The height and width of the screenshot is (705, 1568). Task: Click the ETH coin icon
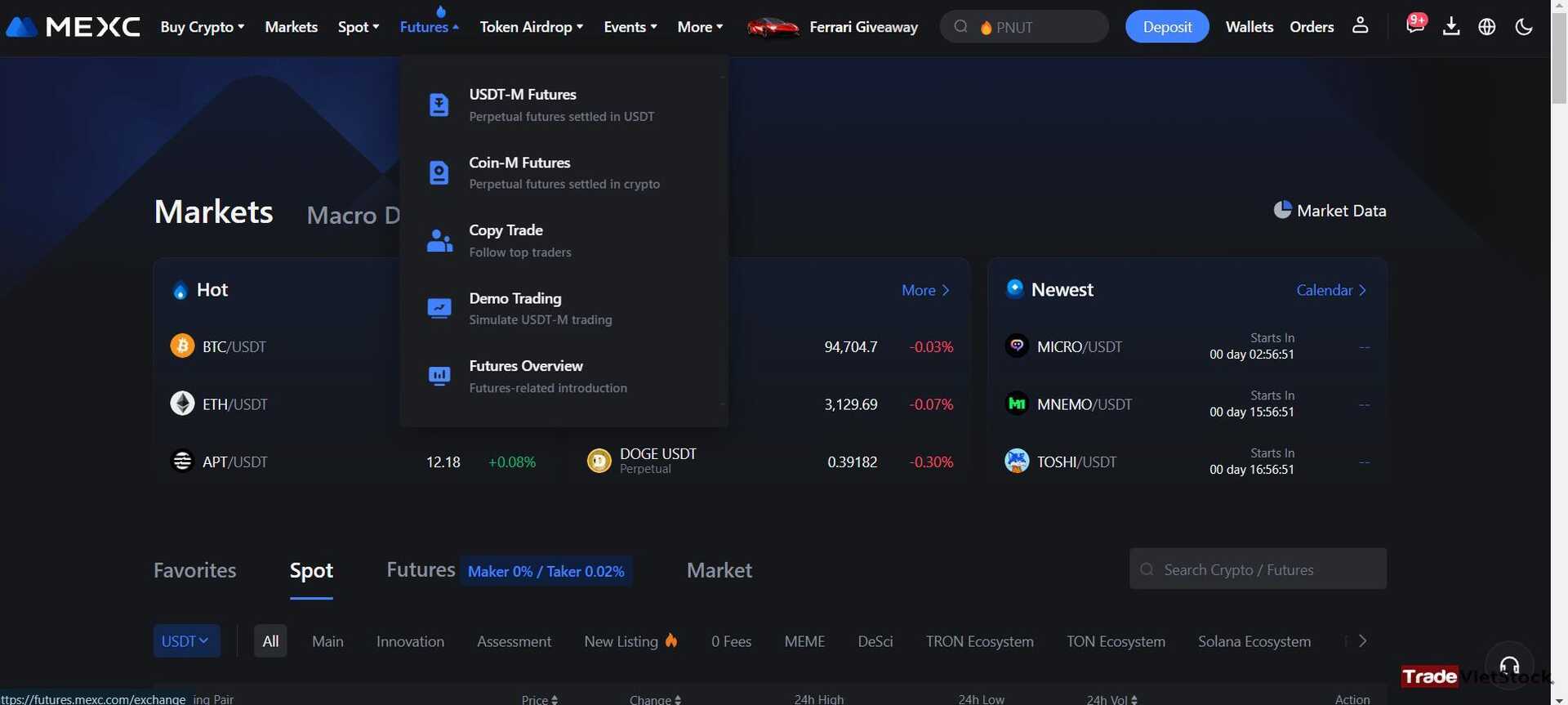[x=182, y=404]
